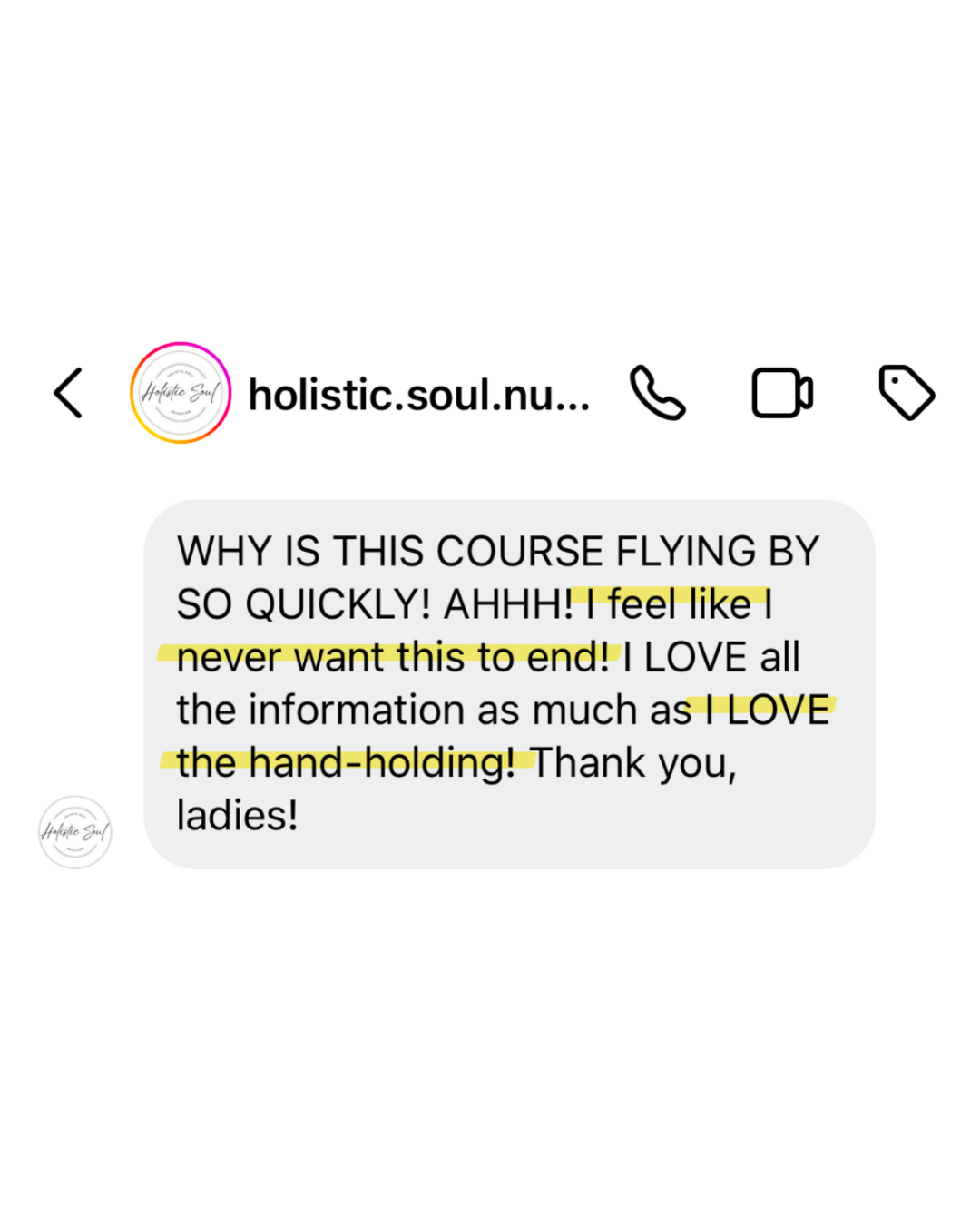Image resolution: width=980 pixels, height=1225 pixels.
Task: Open the label tag icon in the header
Action: (x=906, y=393)
